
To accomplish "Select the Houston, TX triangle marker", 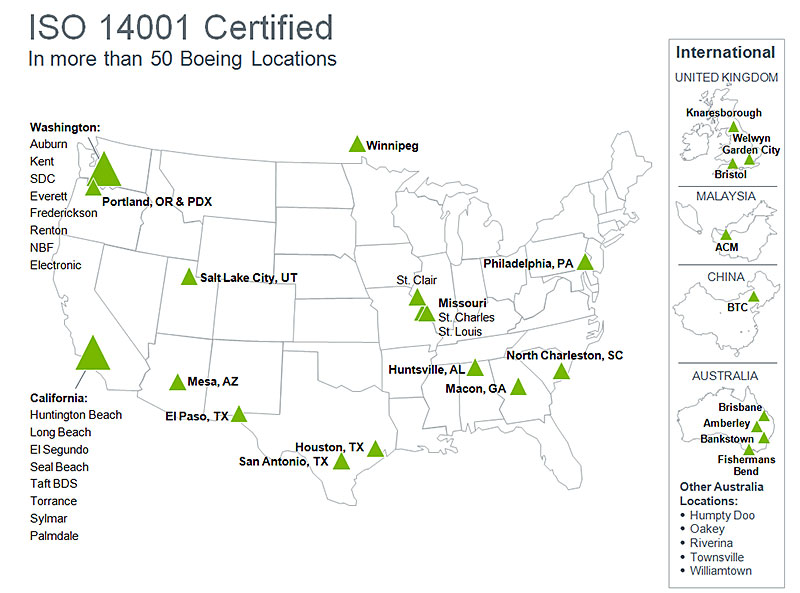I will 375,450.
